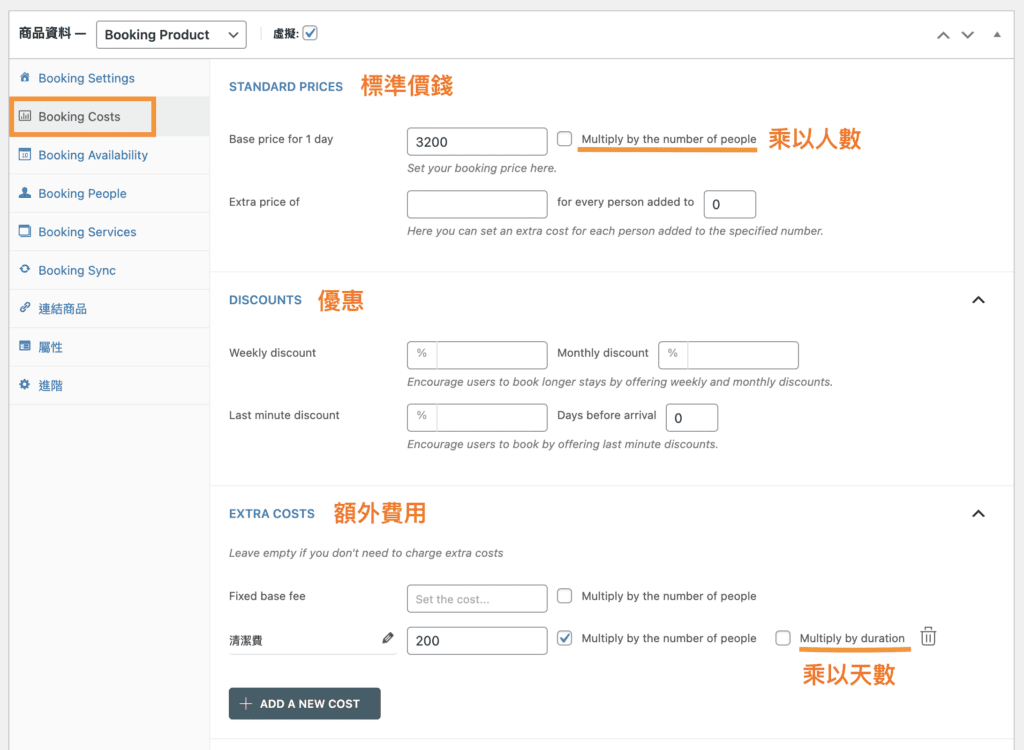Adjust the Days before arrival stepper

(691, 417)
